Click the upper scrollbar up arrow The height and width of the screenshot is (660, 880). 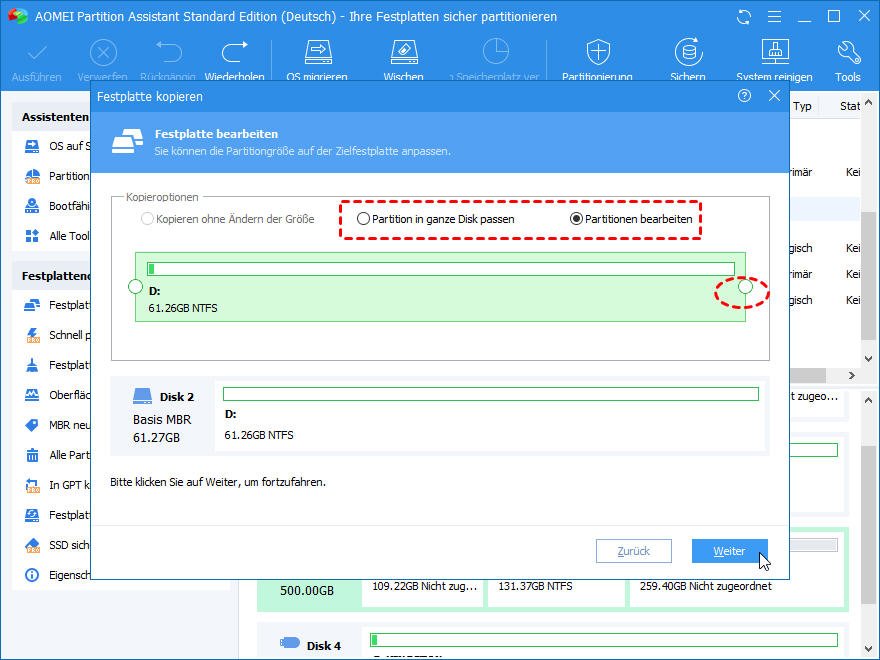(868, 103)
